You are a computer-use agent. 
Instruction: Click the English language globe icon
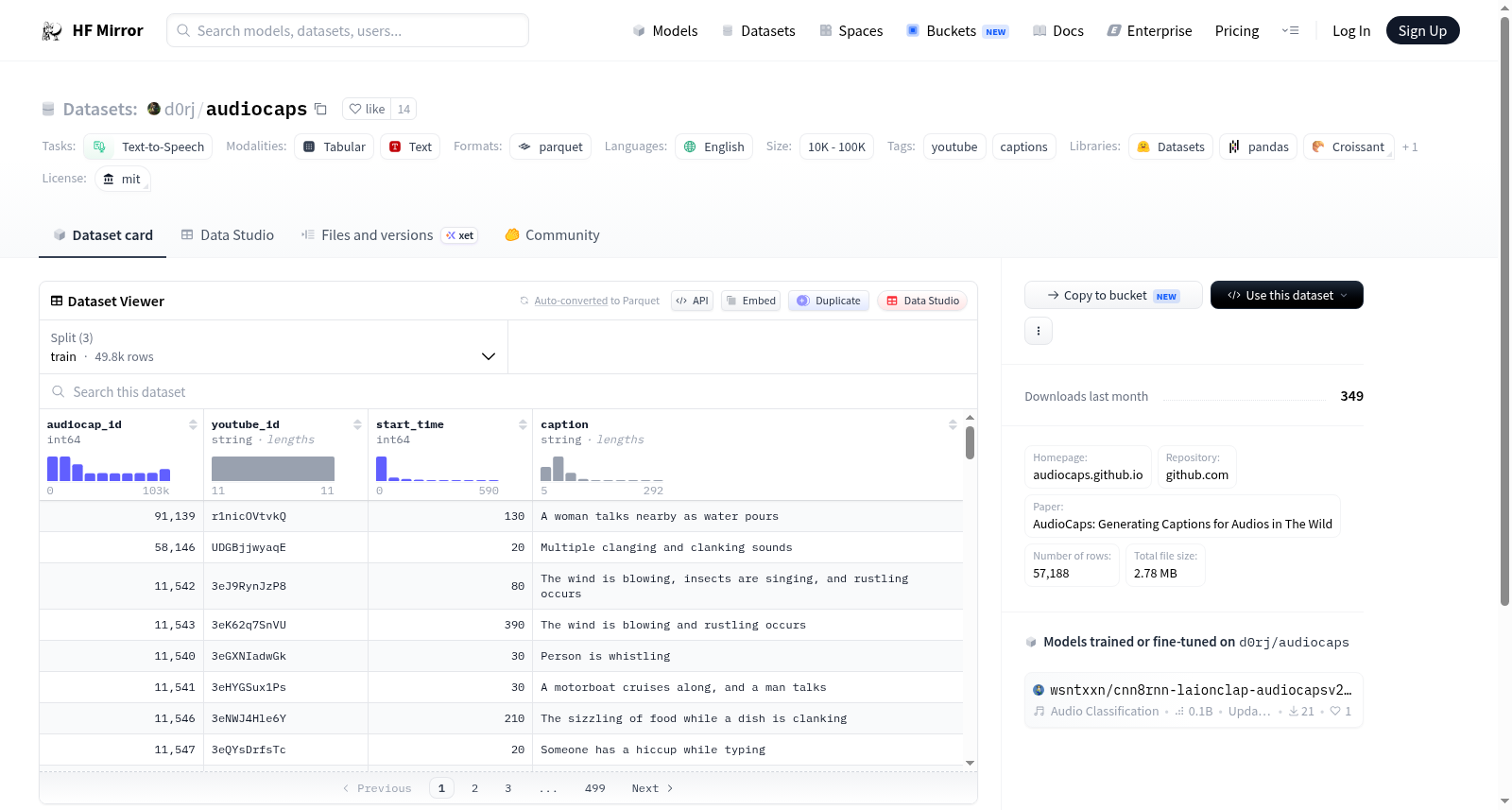click(690, 146)
